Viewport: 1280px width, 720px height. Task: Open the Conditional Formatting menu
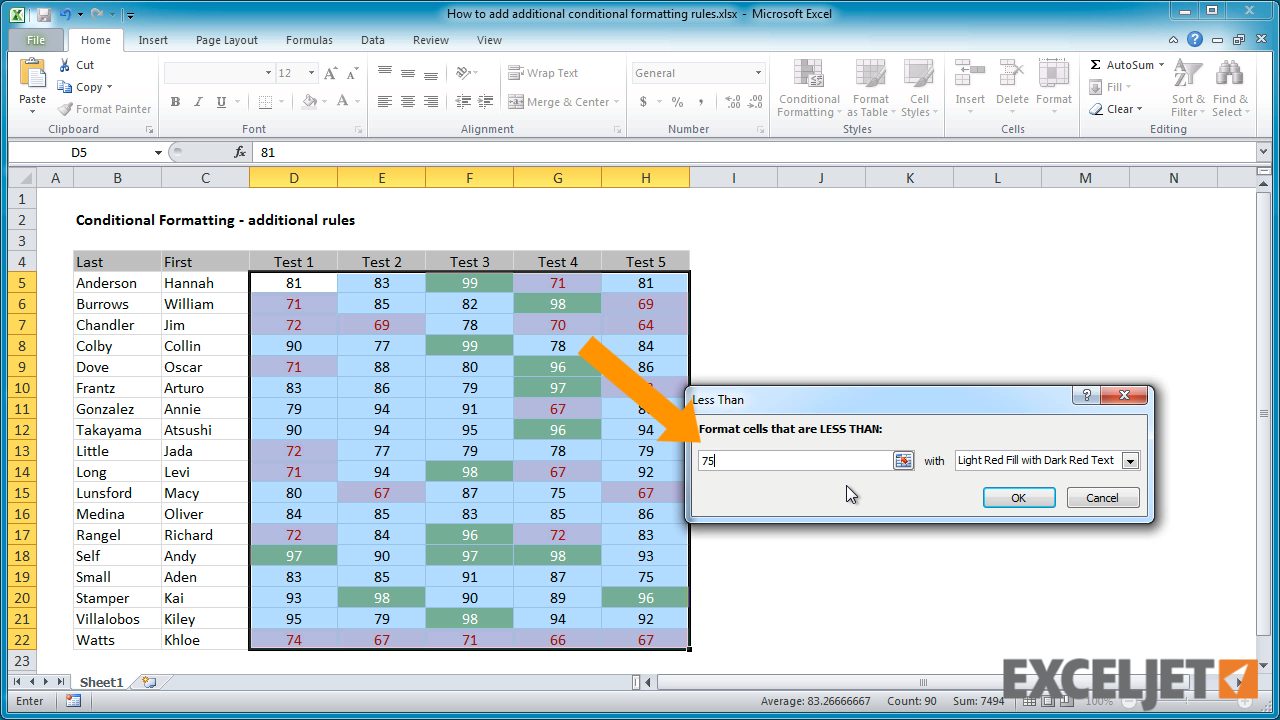point(809,88)
